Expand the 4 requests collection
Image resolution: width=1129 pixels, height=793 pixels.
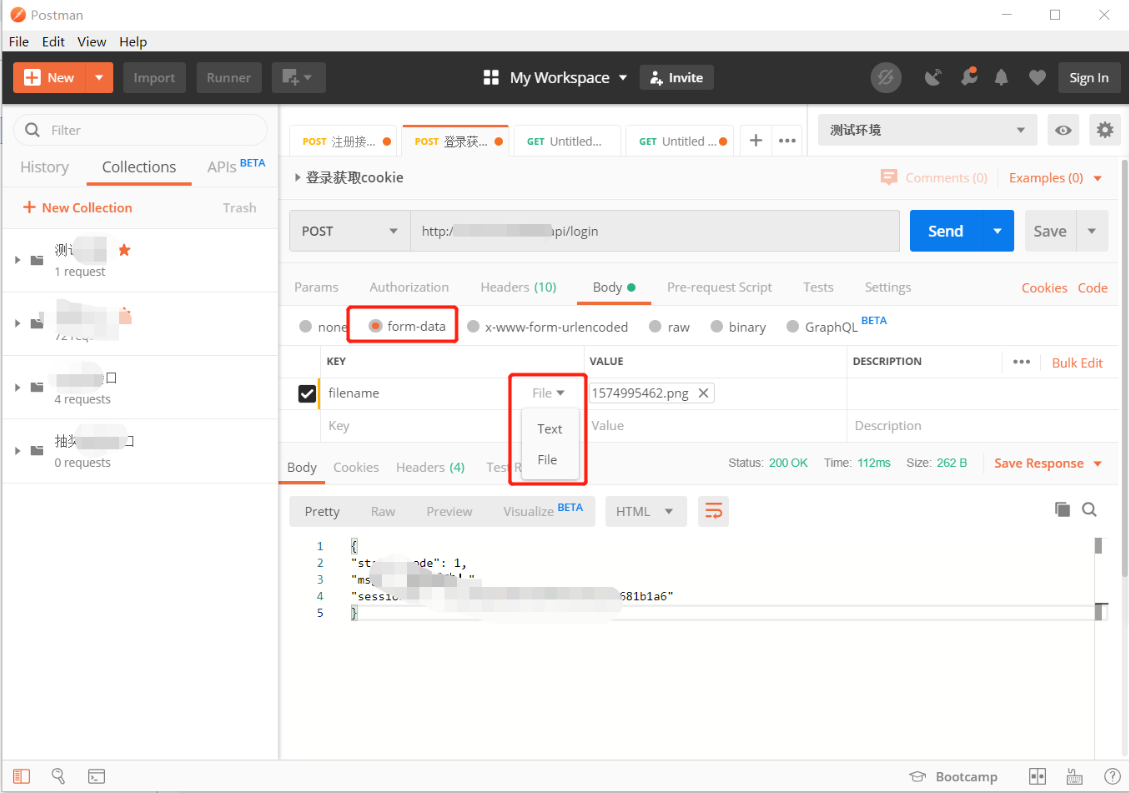pyautogui.click(x=17, y=387)
